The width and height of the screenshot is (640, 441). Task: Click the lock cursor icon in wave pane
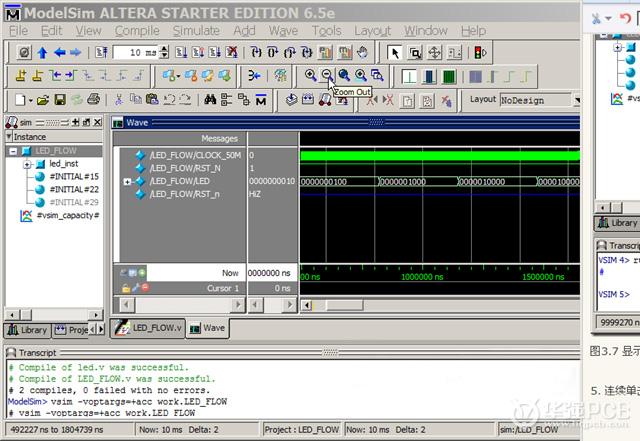126,288
